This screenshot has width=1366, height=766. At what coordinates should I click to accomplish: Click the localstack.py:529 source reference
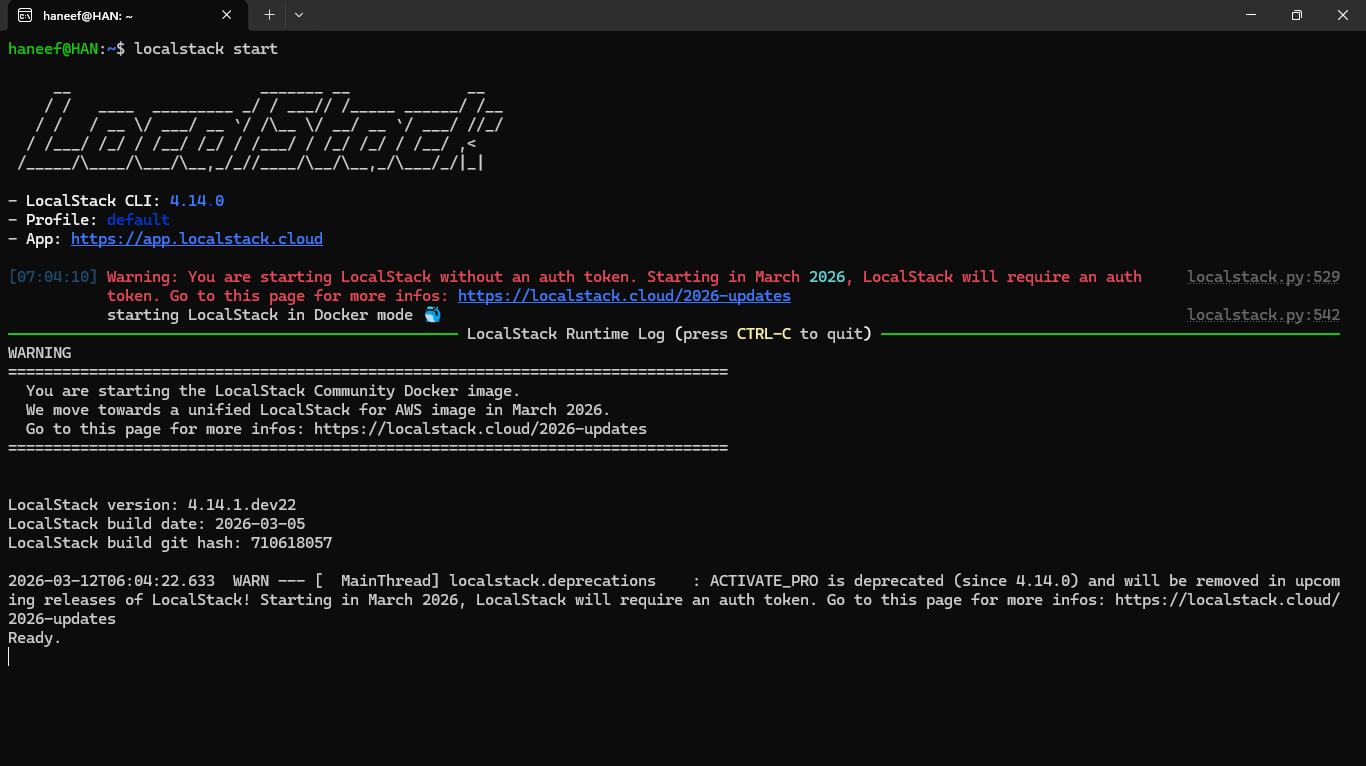coord(1263,277)
